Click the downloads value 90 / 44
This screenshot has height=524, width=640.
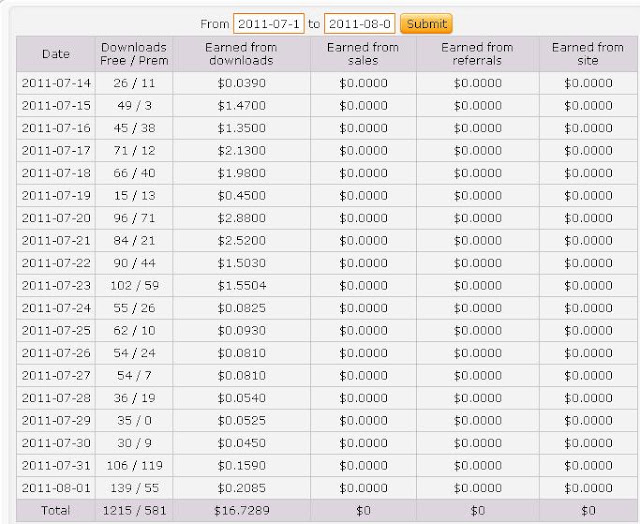point(134,263)
